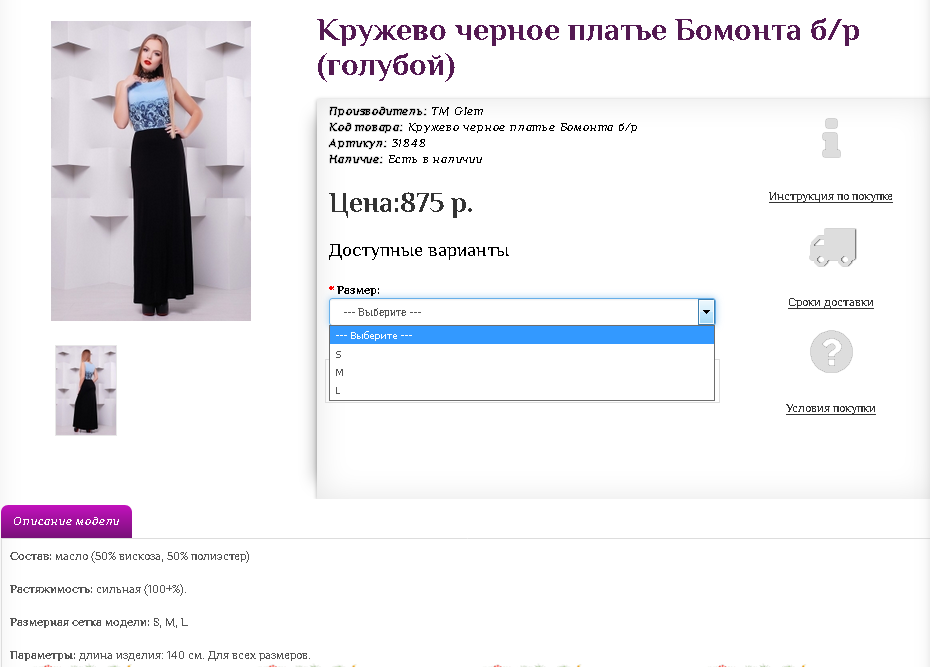This screenshot has width=930, height=667.
Task: Click the Размер select field
Action: (x=522, y=312)
